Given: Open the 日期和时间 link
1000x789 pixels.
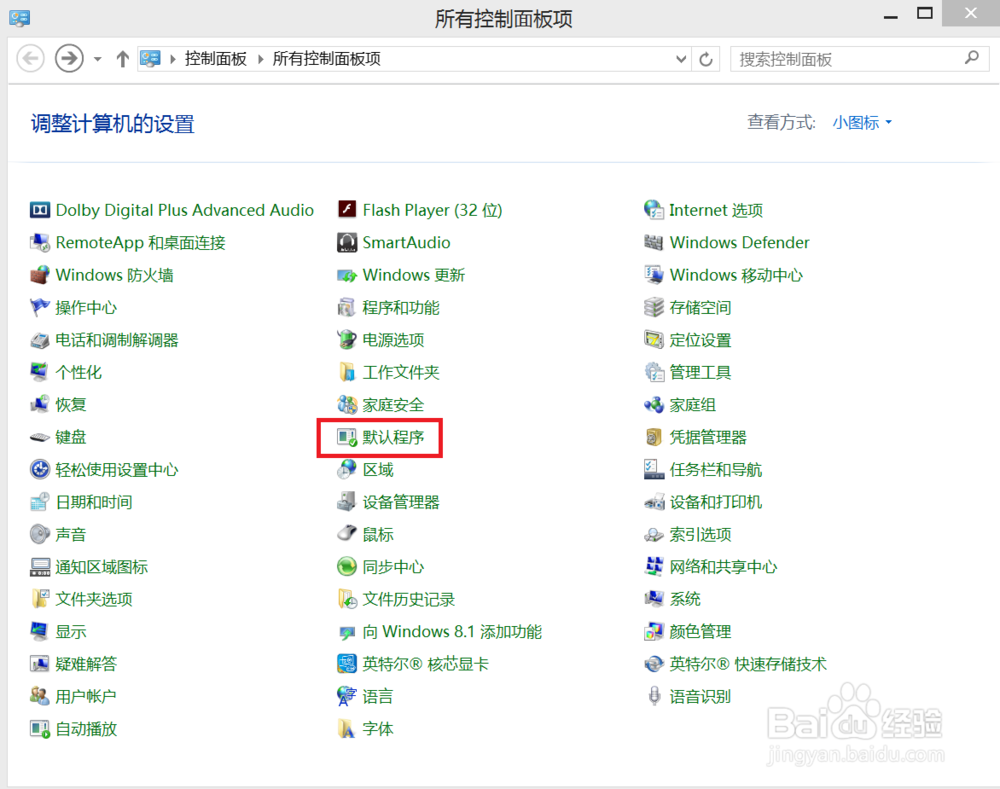Looking at the screenshot, I should pyautogui.click(x=94, y=502).
